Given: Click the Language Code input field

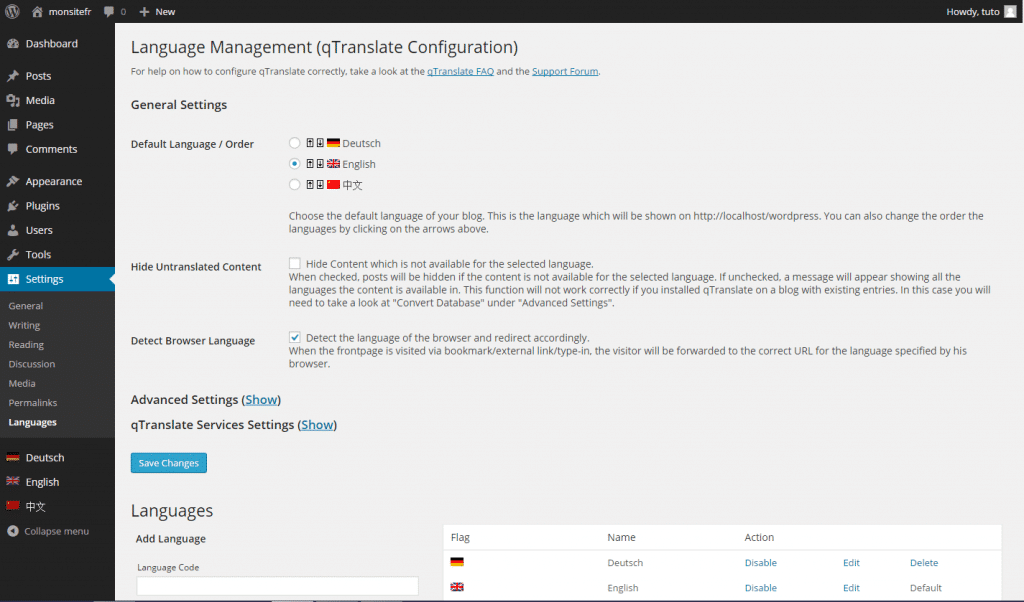Looking at the screenshot, I should [x=277, y=586].
